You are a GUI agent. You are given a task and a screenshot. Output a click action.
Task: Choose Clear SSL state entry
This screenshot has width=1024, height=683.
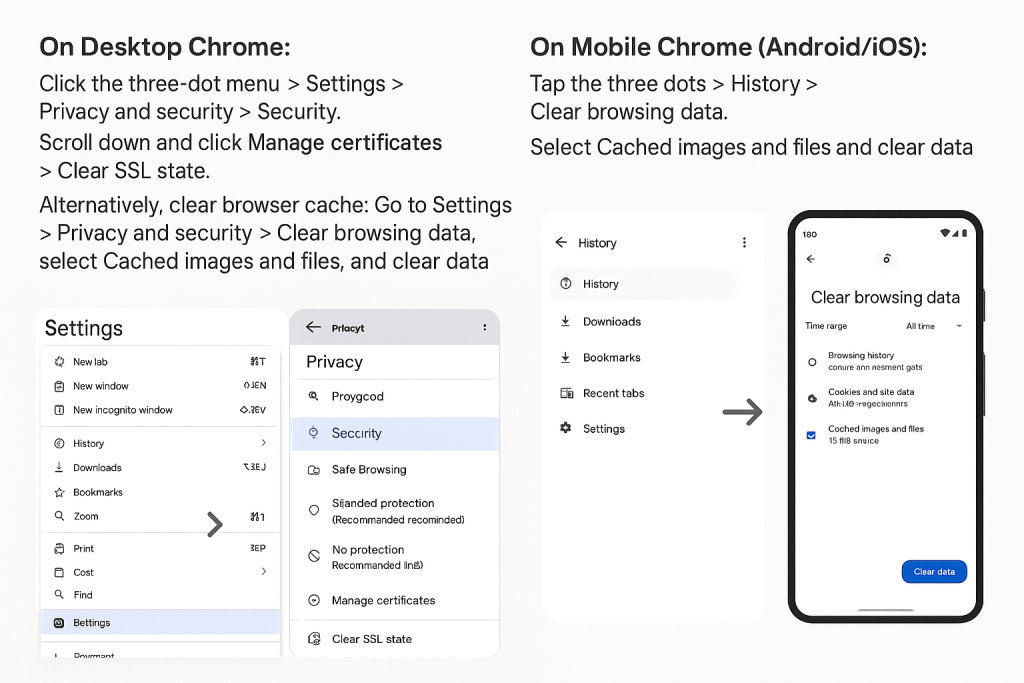[x=395, y=639]
